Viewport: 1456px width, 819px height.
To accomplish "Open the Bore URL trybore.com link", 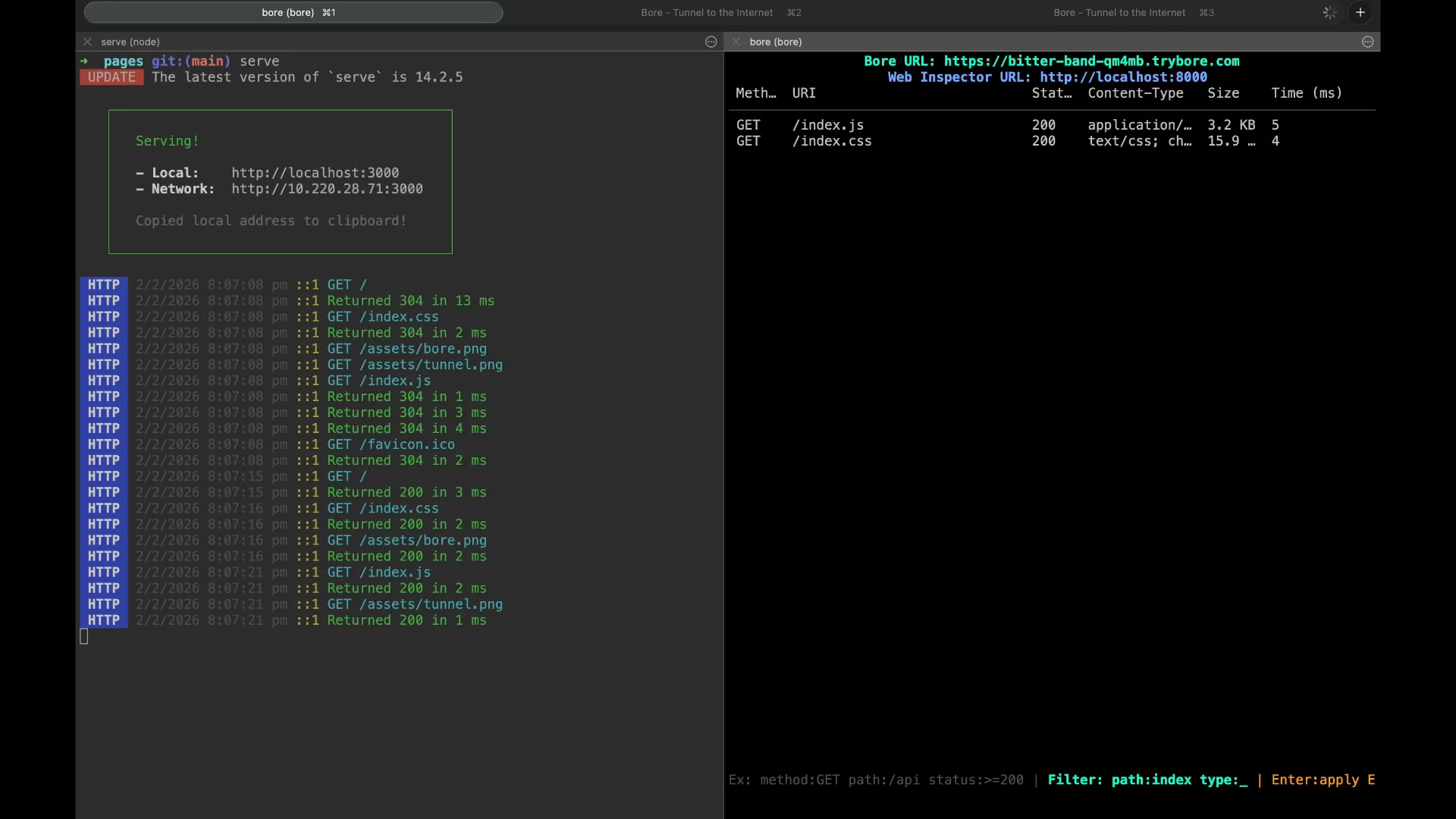I will point(1091,61).
